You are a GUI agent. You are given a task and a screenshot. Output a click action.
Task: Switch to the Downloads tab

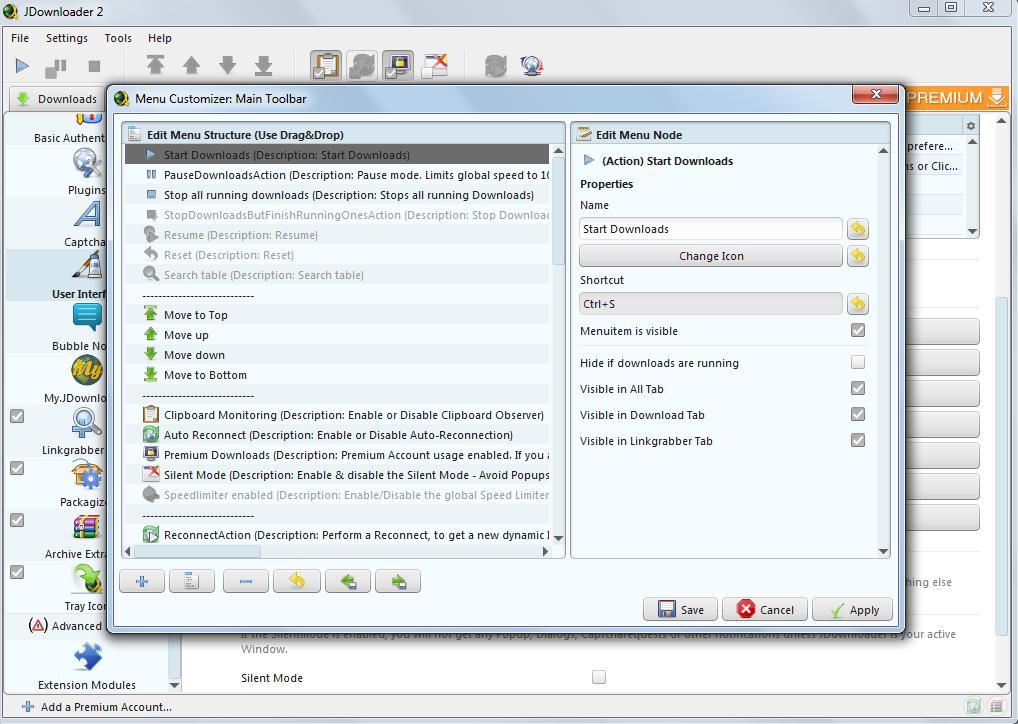coord(58,99)
